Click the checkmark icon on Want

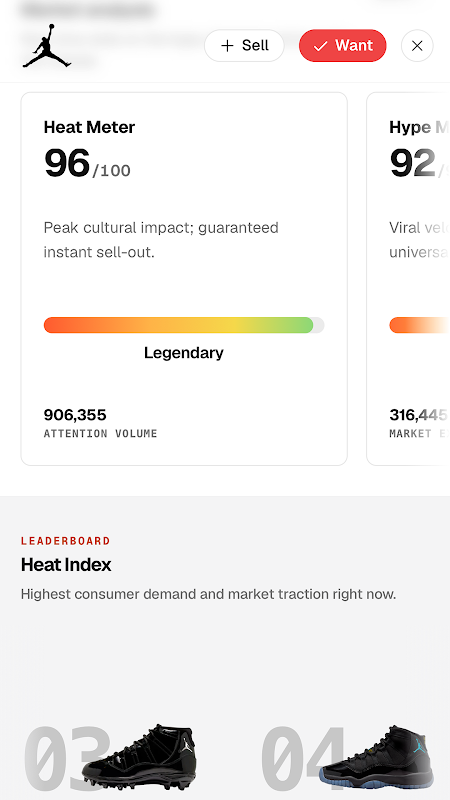pos(320,46)
